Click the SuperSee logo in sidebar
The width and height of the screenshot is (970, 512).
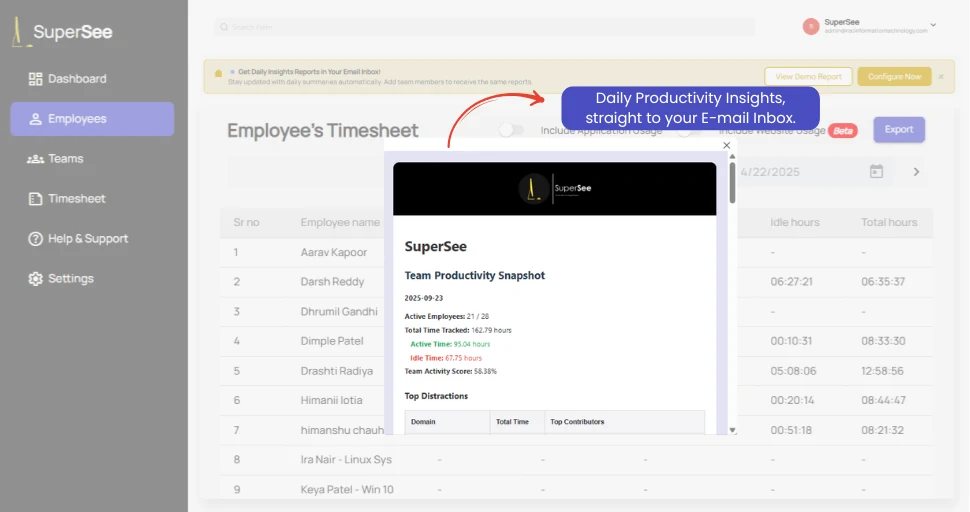click(62, 32)
